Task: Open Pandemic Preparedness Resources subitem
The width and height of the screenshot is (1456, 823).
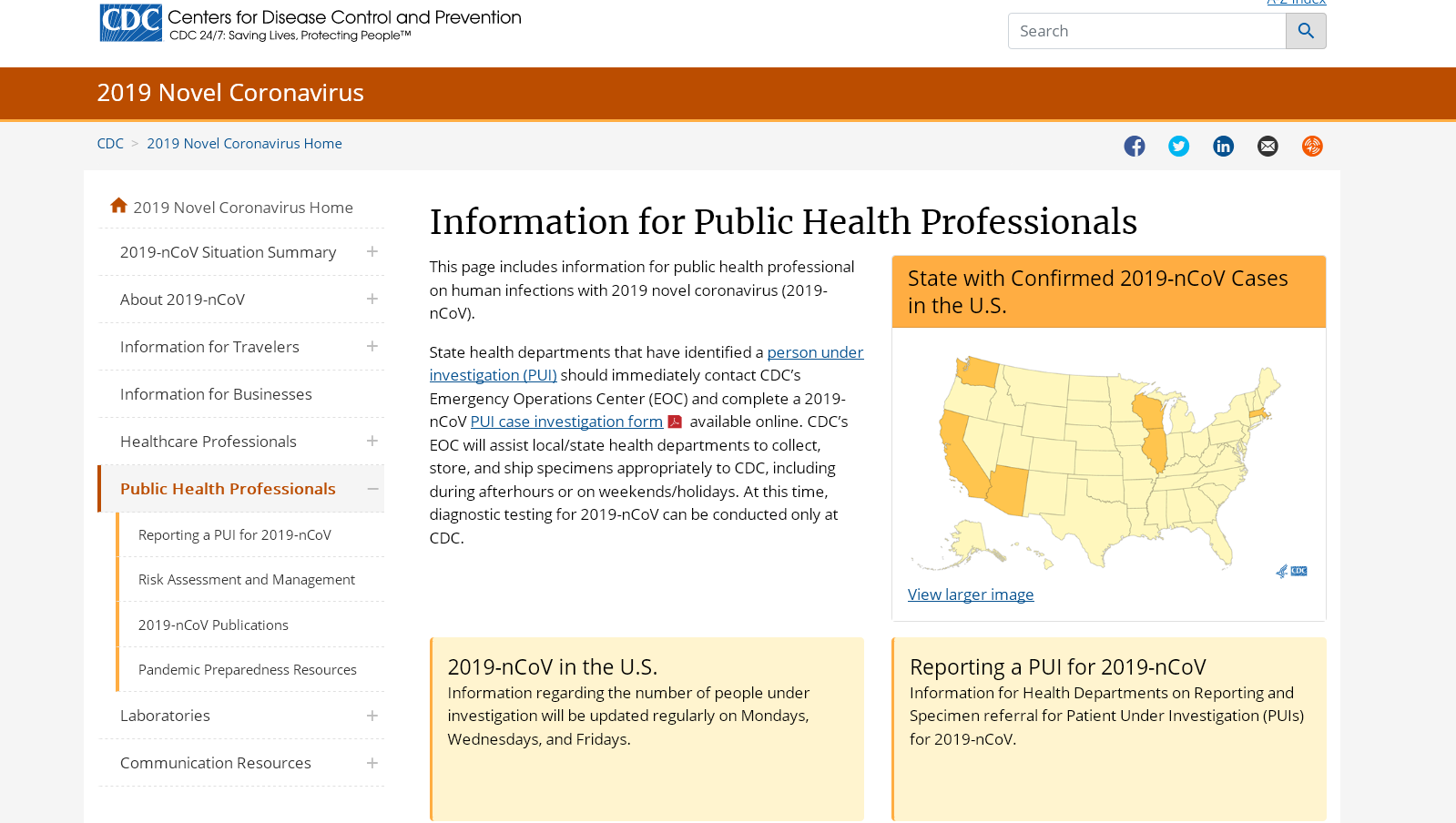Action: click(248, 670)
